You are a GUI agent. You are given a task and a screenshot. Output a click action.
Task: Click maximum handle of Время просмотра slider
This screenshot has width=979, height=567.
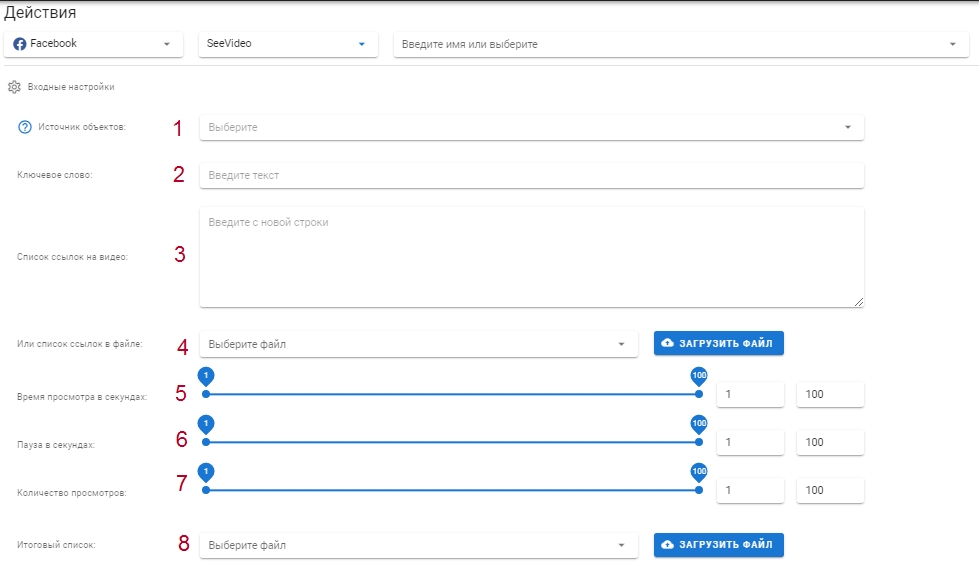tap(699, 394)
